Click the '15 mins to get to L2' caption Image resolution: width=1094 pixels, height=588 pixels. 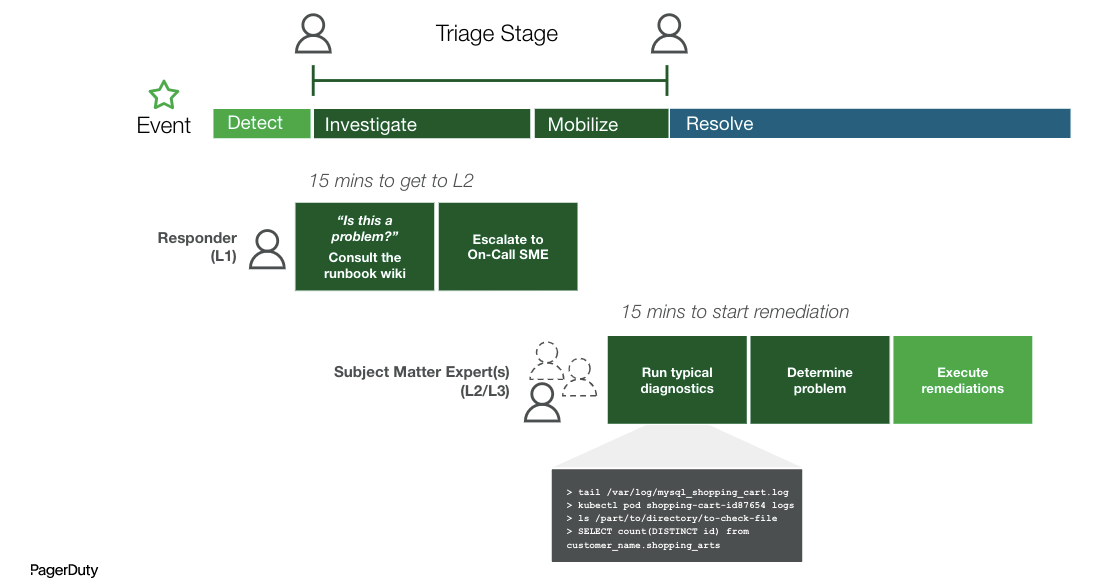tap(391, 181)
